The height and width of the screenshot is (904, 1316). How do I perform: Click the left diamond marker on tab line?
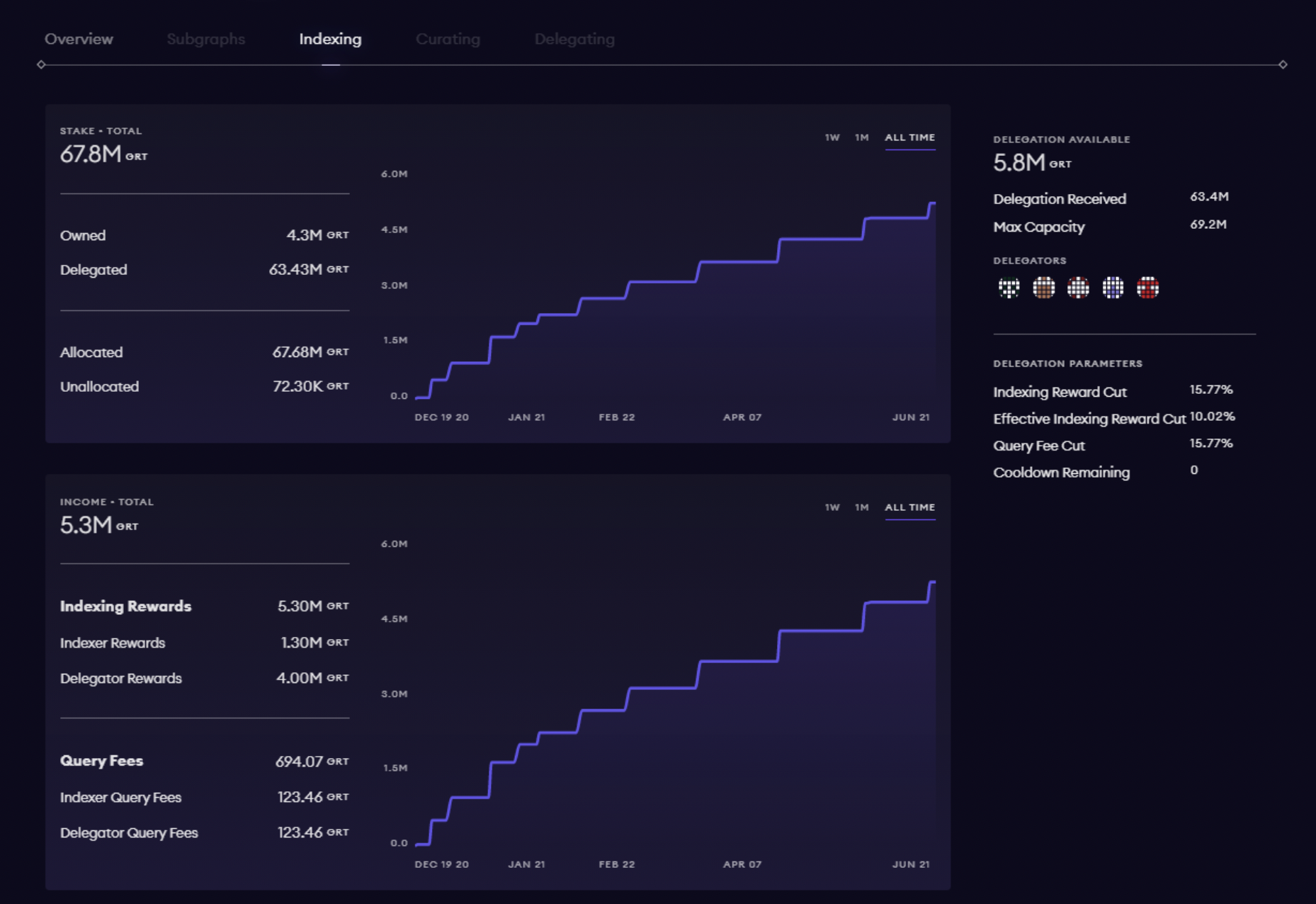click(x=41, y=64)
